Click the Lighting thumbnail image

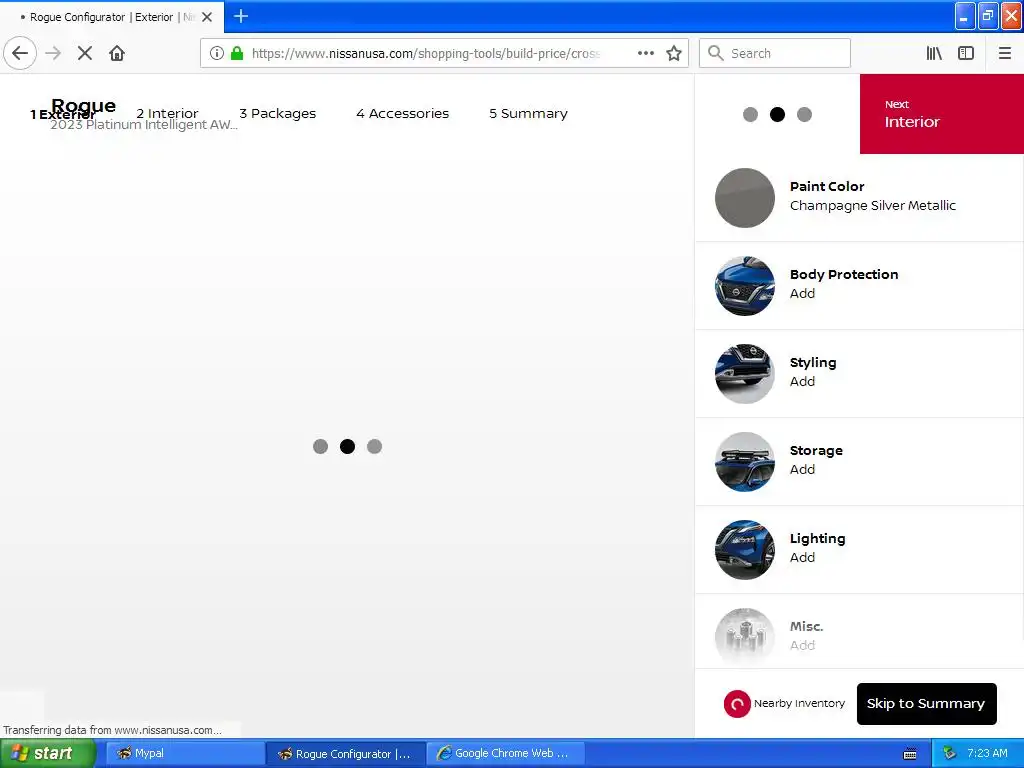744,550
